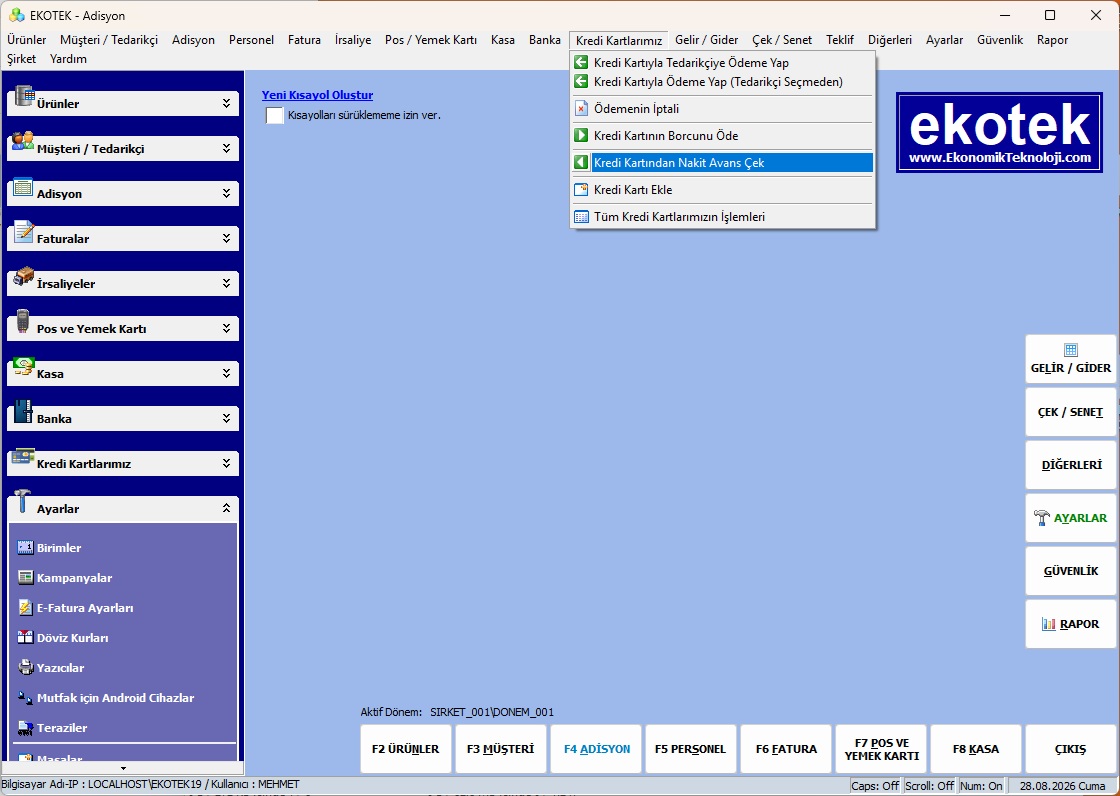Click the Kredi Kartlarımız card icon in sidebar

pos(24,457)
